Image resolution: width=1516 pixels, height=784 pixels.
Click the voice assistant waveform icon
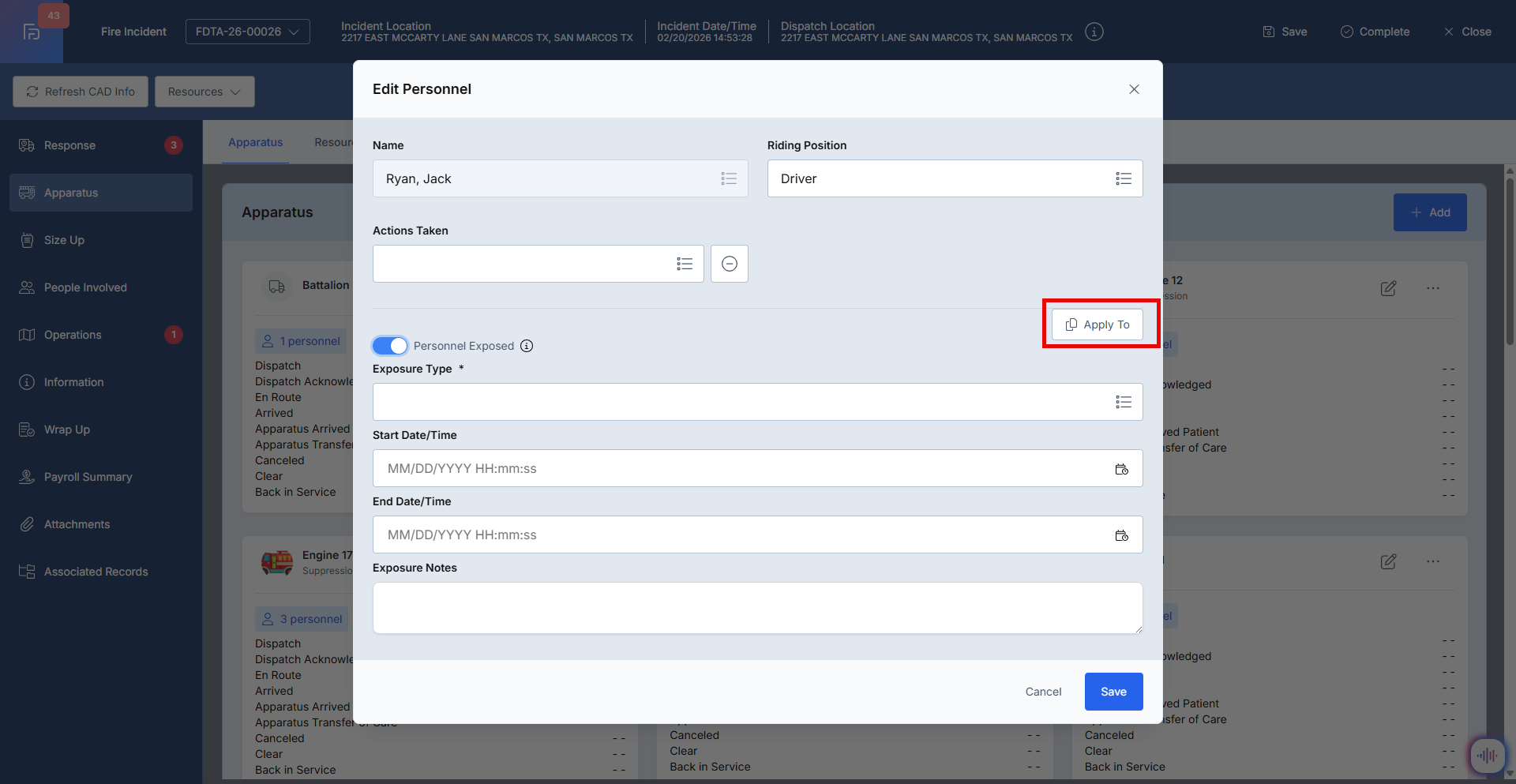1486,756
